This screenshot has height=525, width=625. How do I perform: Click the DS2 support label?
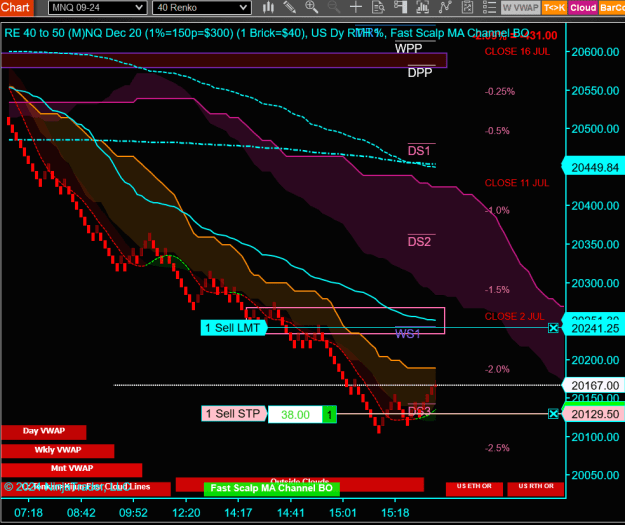[x=419, y=242]
